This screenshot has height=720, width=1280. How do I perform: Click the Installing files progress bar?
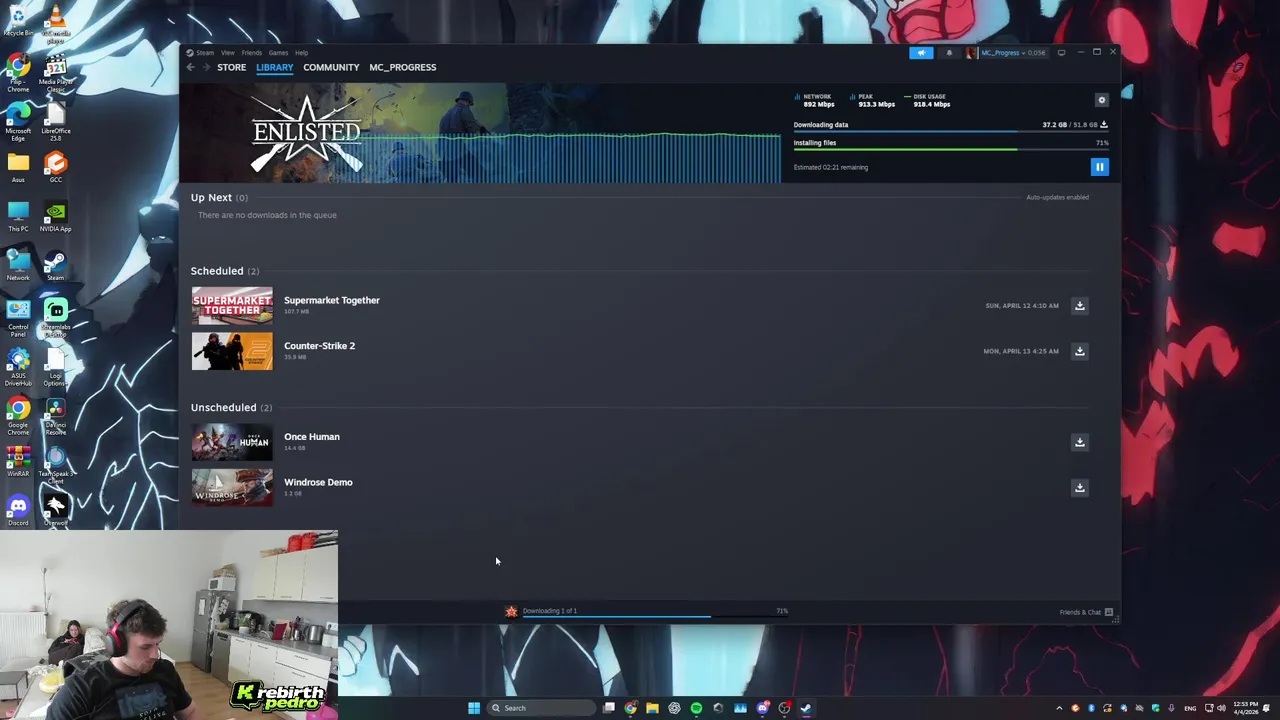(951, 150)
